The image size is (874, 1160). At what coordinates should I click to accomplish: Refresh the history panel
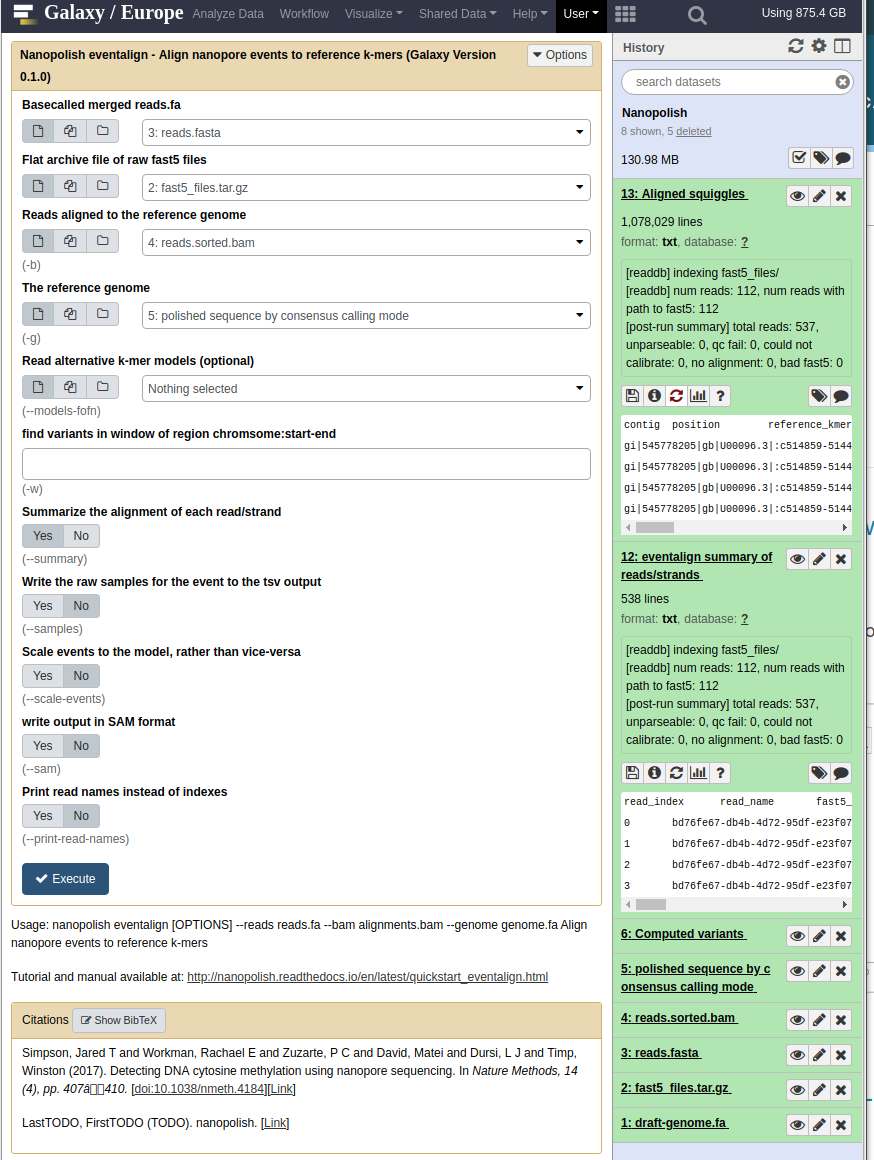pos(796,47)
